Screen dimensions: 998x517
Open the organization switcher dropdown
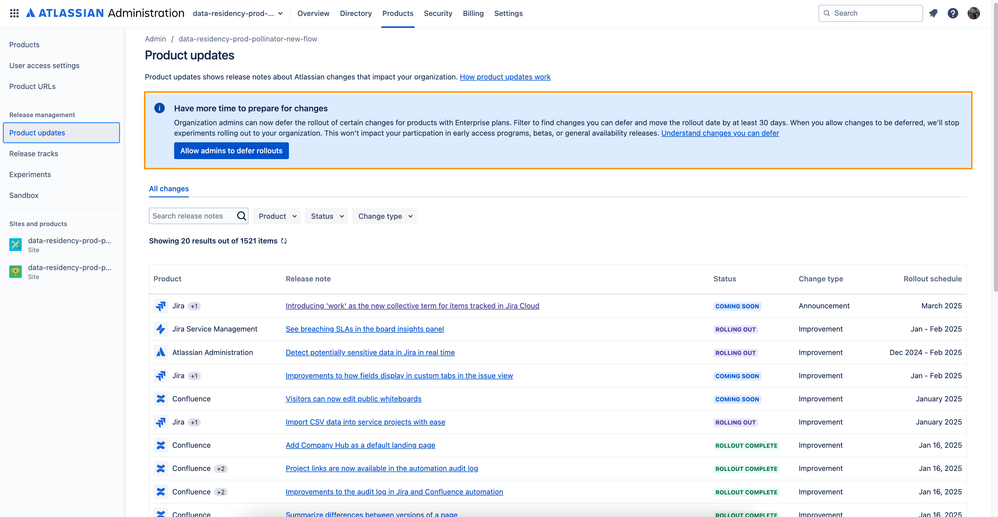237,13
